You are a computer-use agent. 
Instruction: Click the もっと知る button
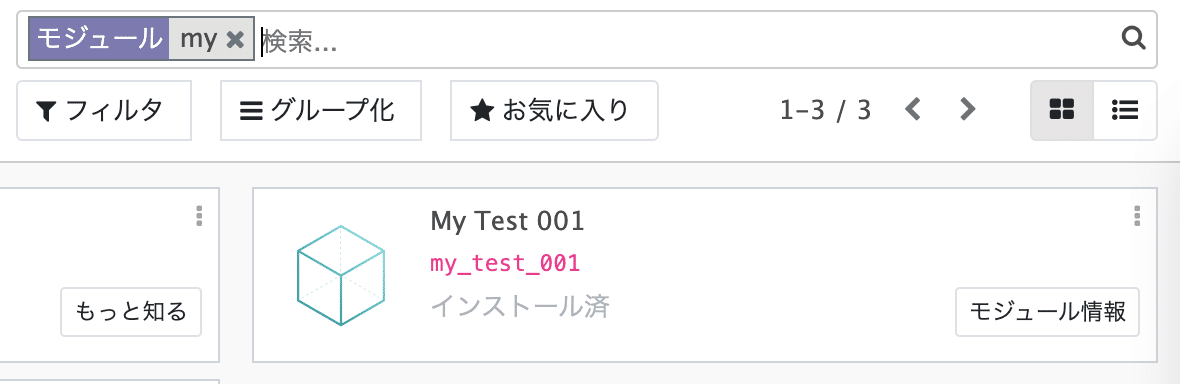[131, 312]
